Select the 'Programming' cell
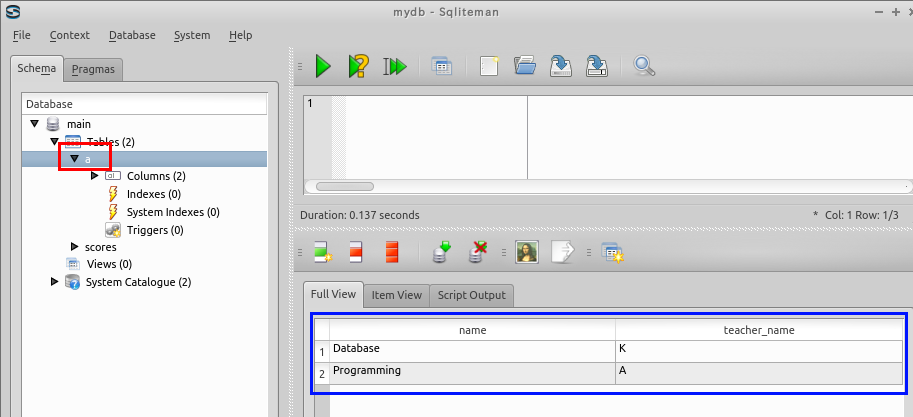This screenshot has width=913, height=417. point(472,373)
